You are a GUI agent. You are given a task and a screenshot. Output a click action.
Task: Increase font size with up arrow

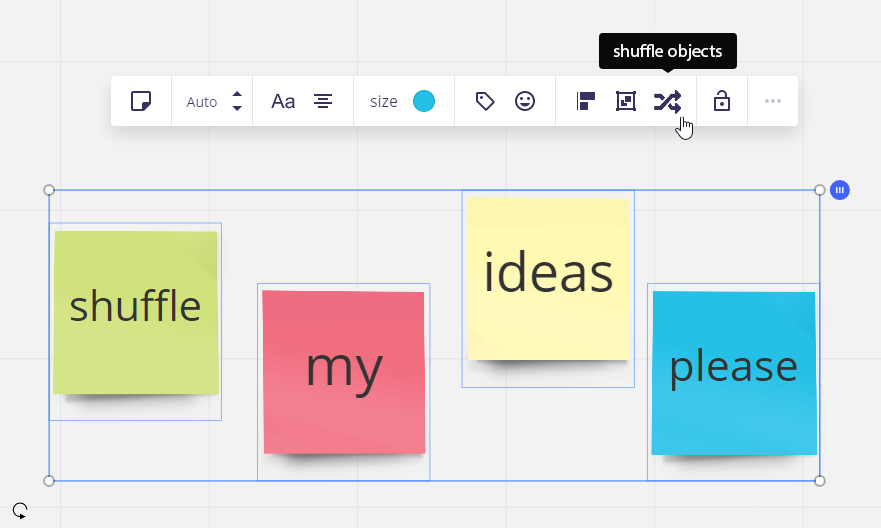pos(237,94)
